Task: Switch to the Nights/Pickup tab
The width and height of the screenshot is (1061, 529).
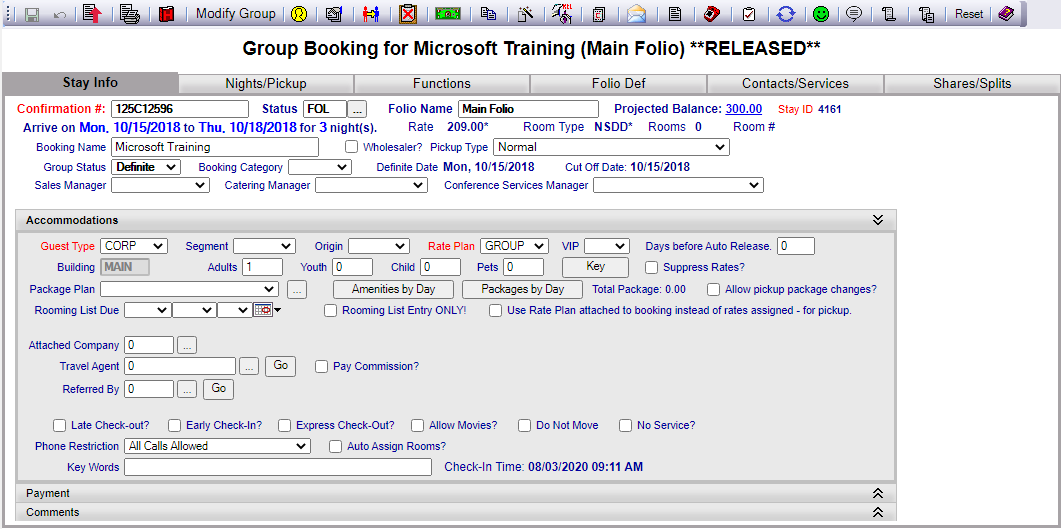Action: 266,84
